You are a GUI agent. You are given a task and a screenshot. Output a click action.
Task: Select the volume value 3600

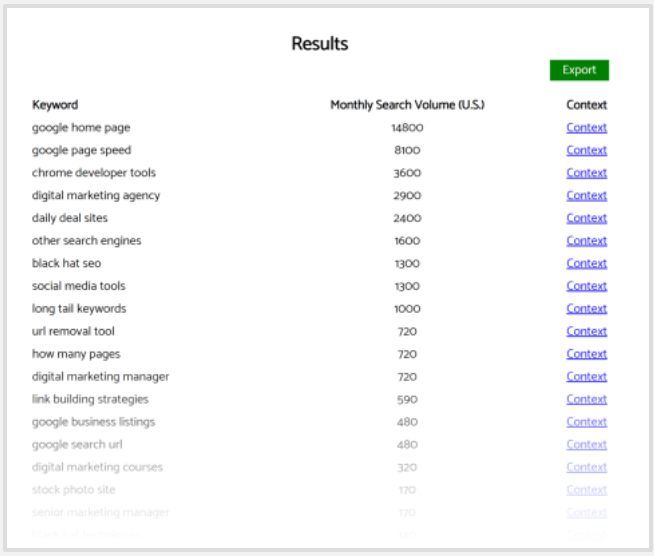pos(407,173)
